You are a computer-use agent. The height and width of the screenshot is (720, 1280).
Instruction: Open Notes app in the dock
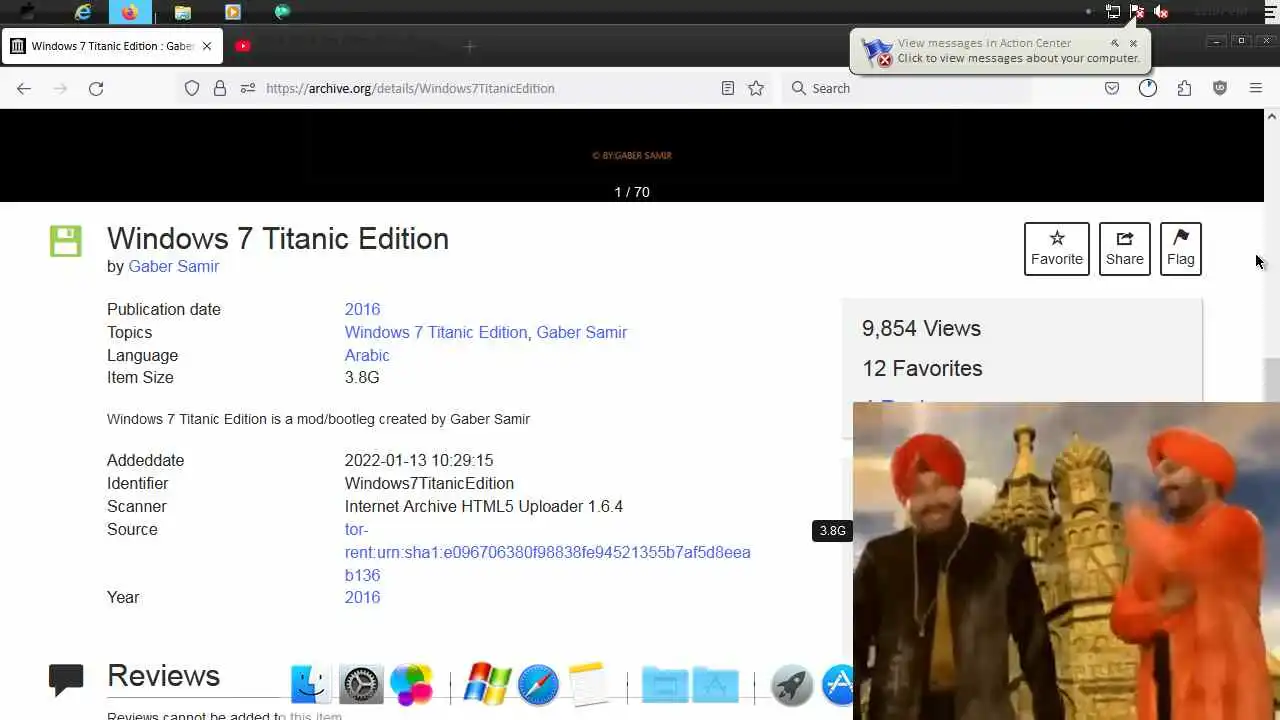(588, 685)
